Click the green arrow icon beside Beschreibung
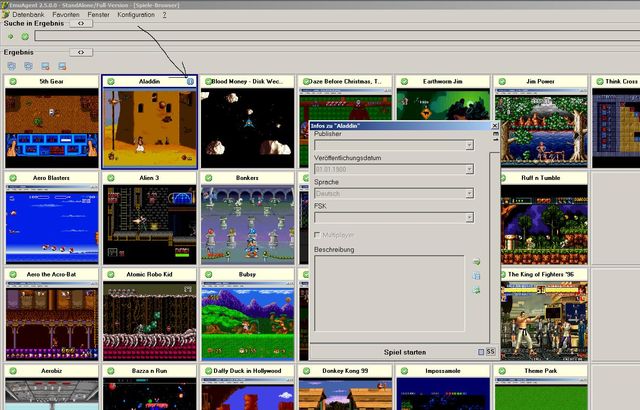Viewport: 640px width, 410px height. 476,262
